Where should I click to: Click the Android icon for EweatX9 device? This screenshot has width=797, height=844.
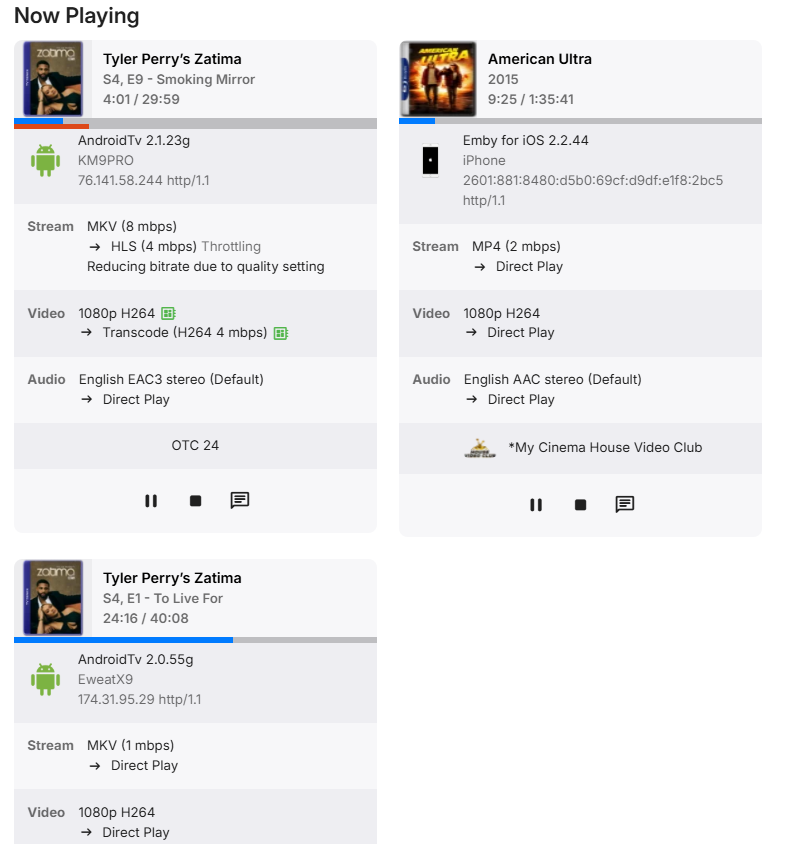pos(46,679)
